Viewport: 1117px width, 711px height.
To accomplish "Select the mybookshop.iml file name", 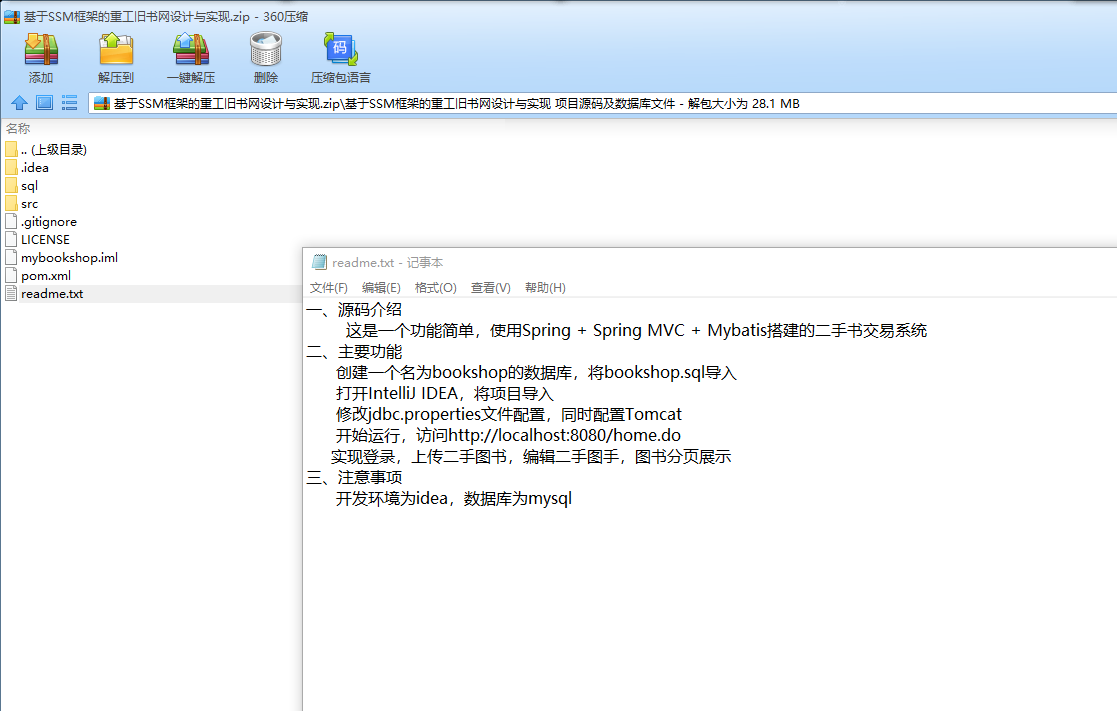I will 69,257.
